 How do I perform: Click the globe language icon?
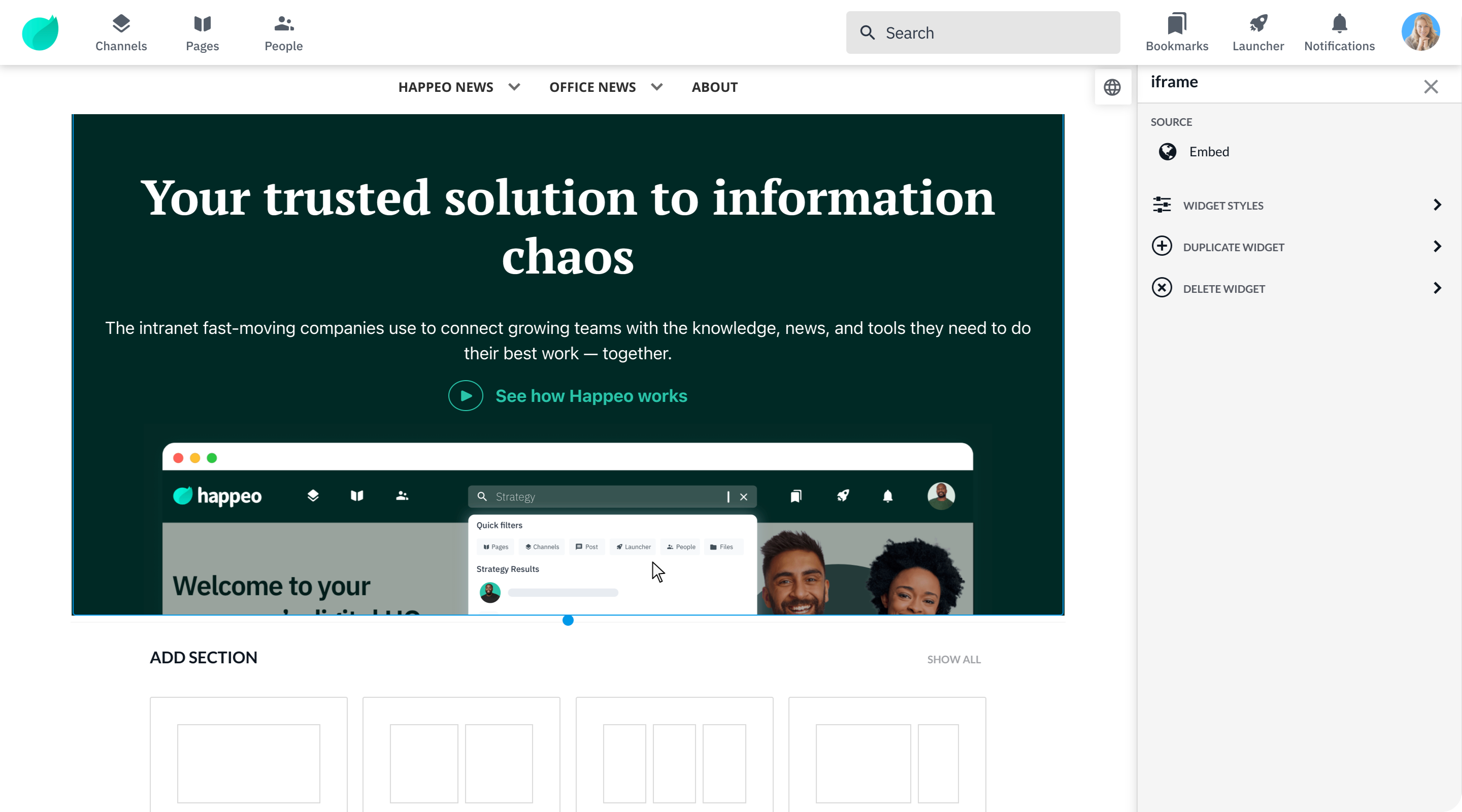pos(1112,87)
